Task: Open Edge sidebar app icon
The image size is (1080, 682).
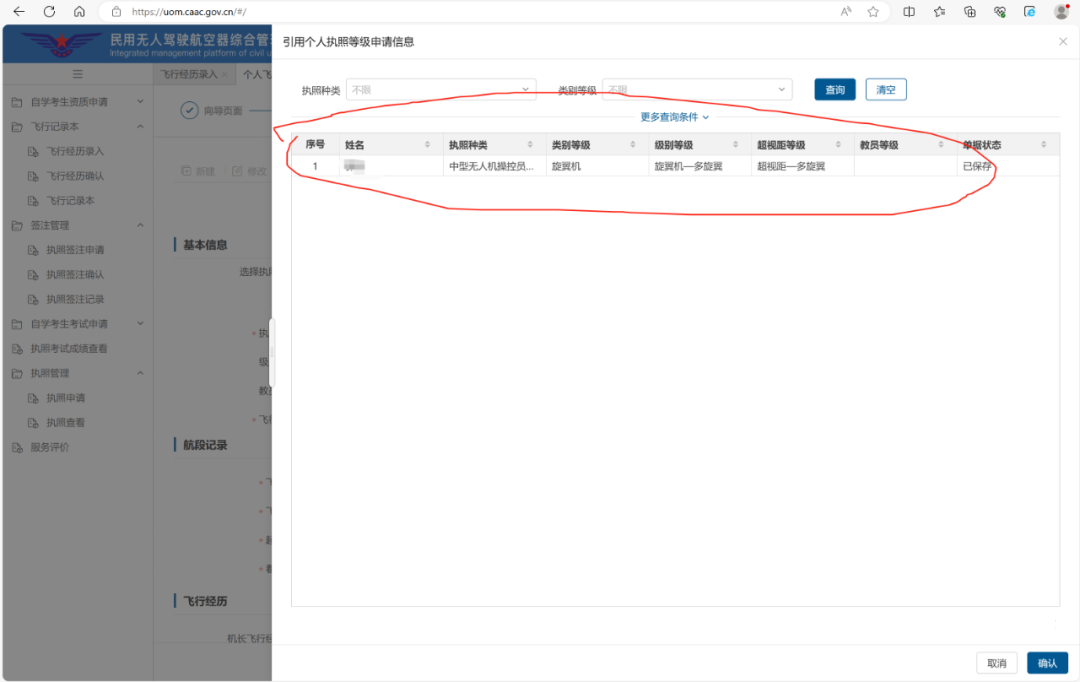Action: (x=1030, y=11)
